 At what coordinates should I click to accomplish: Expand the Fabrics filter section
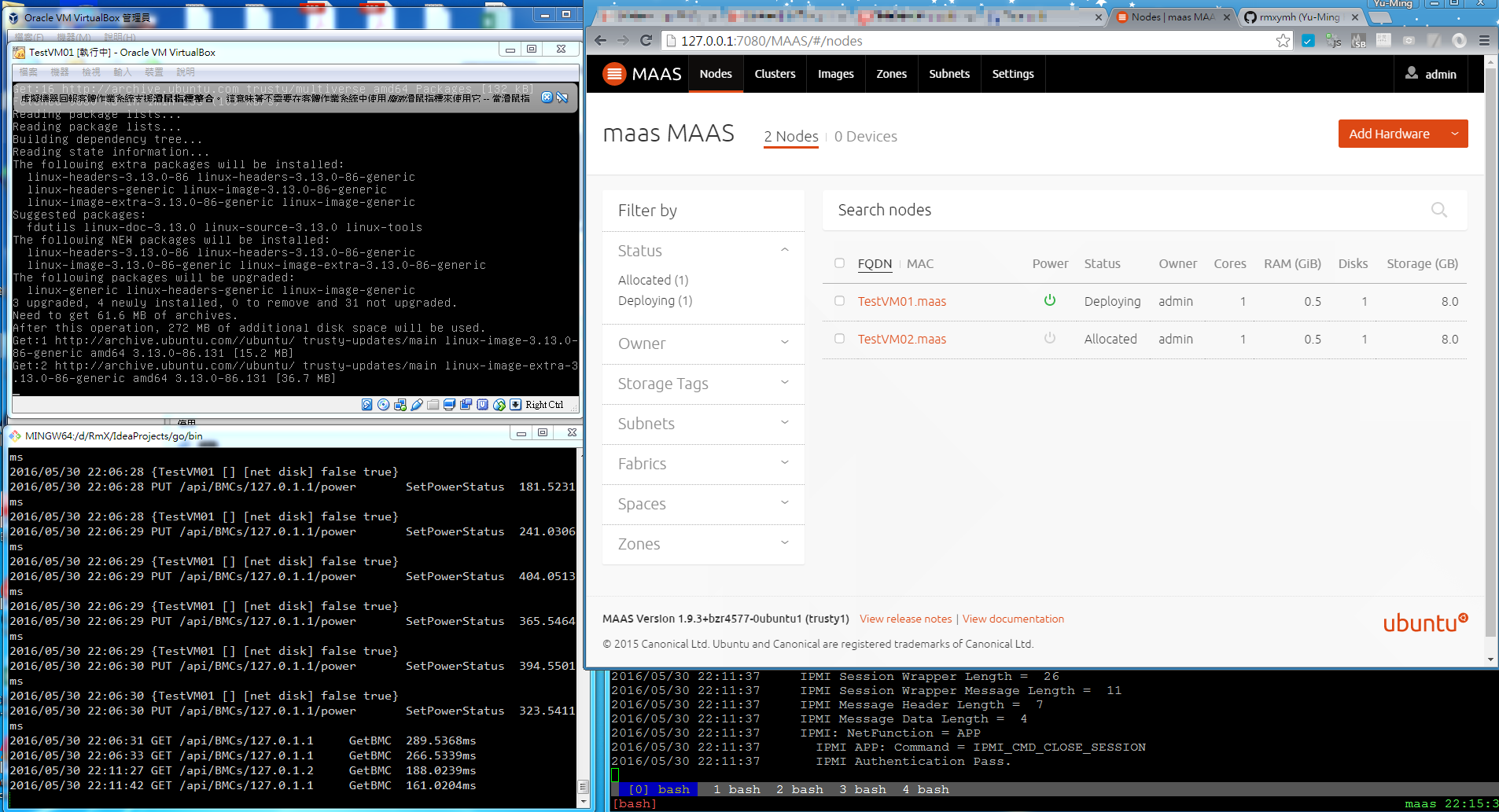click(x=703, y=464)
